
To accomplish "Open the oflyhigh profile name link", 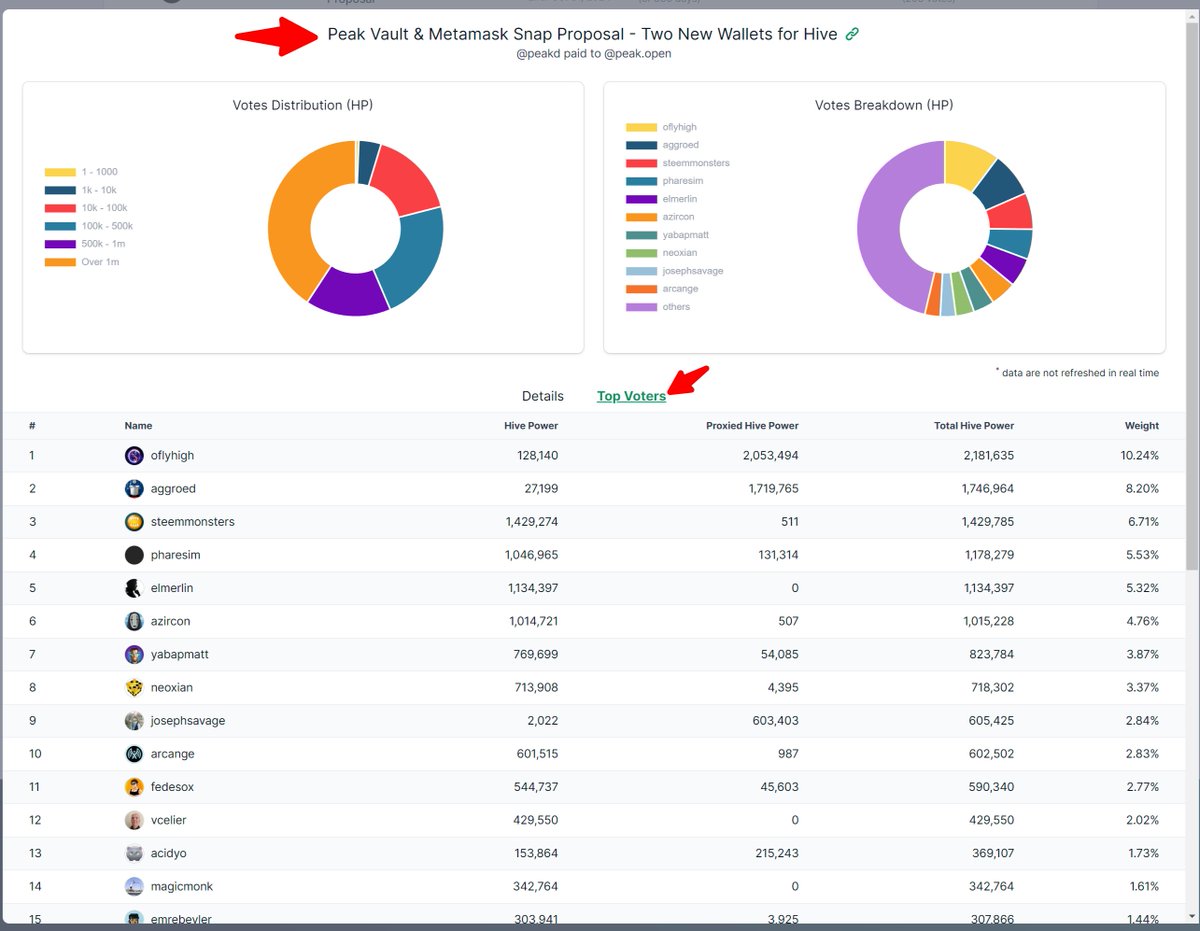I will click(172, 455).
